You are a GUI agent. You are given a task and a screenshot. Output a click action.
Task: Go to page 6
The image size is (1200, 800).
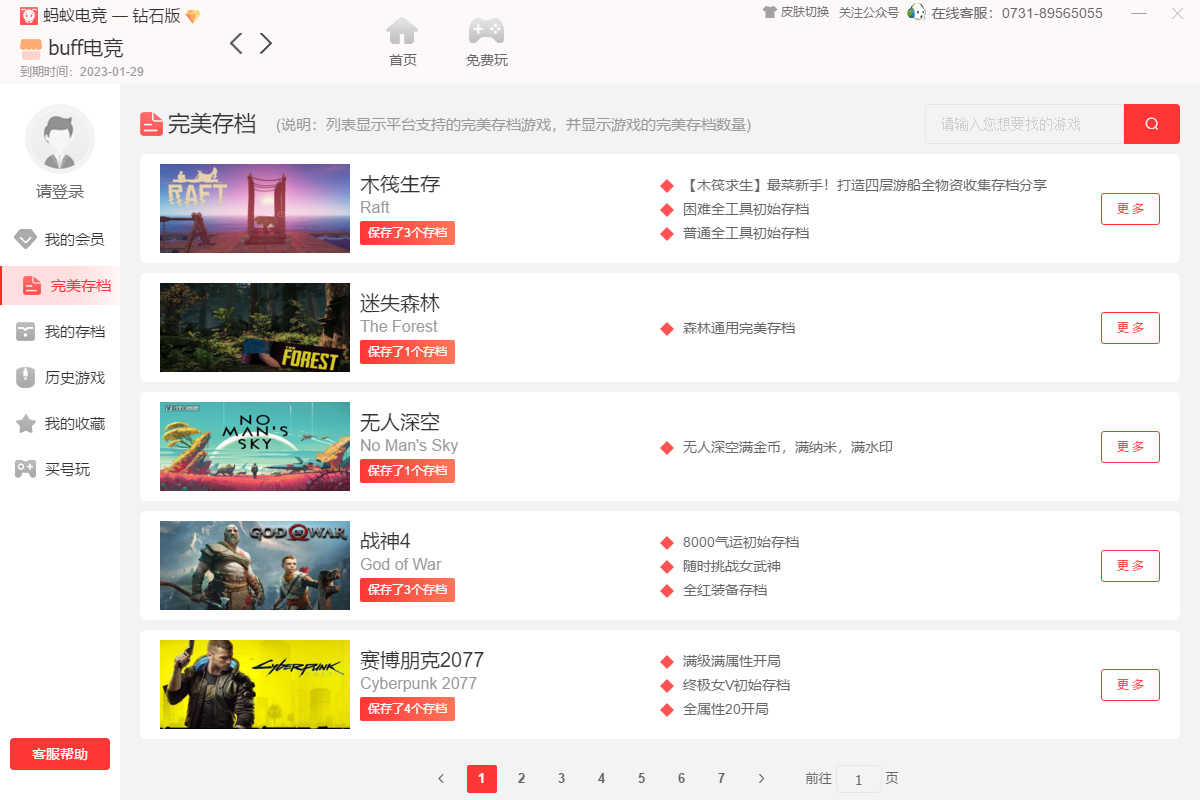point(681,779)
